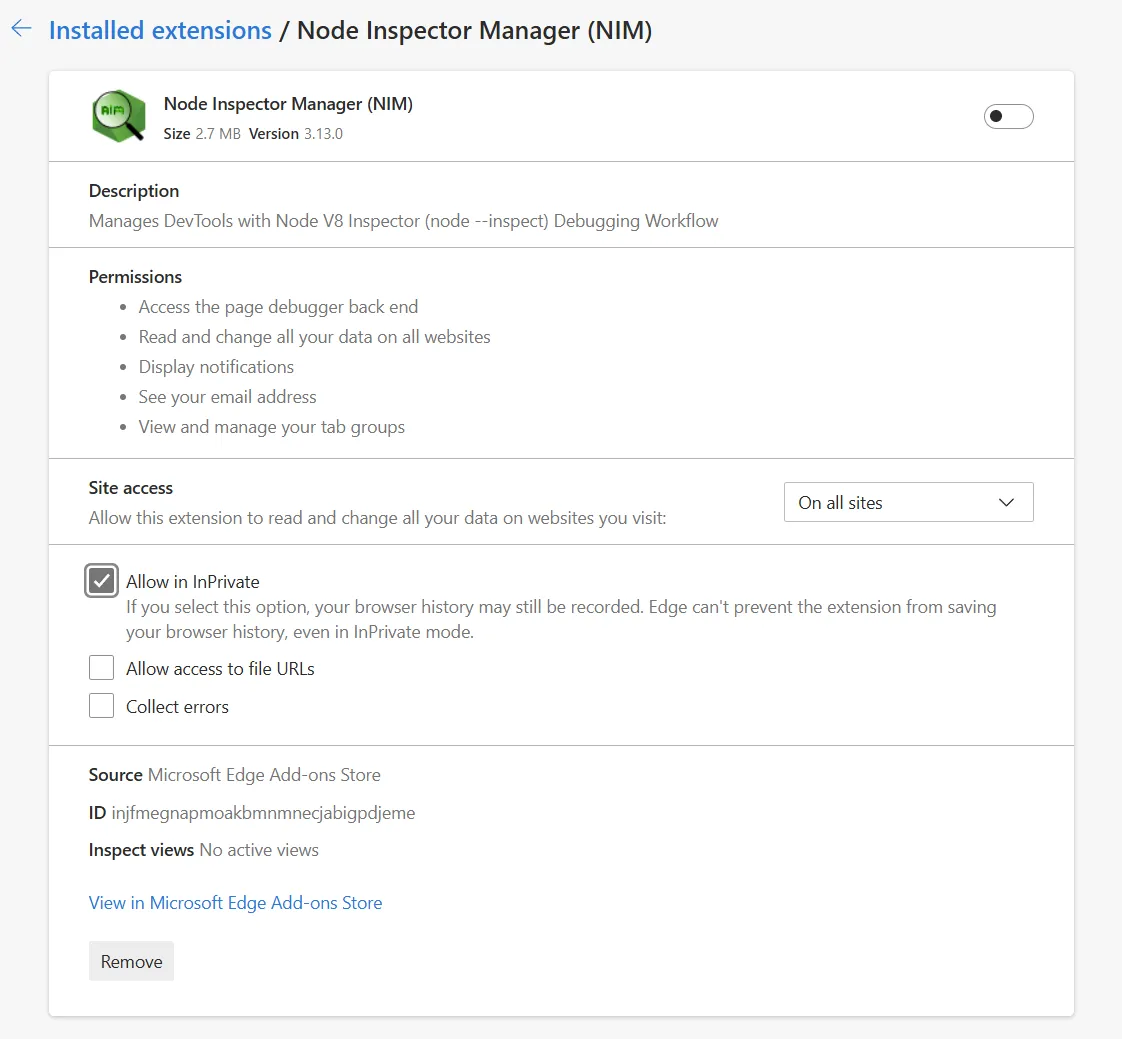Click 'Read and change all your data' permission

(315, 337)
